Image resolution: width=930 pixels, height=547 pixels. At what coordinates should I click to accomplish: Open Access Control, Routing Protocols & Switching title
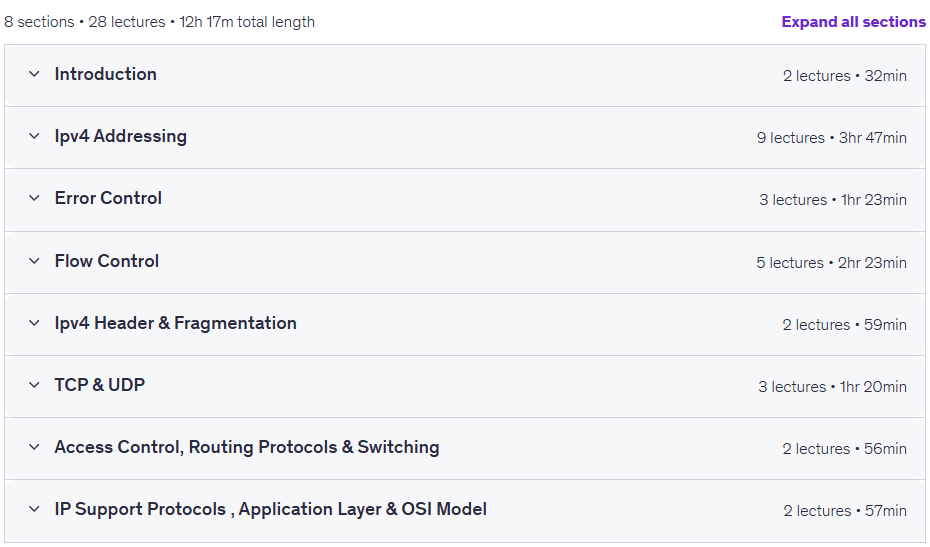247,447
